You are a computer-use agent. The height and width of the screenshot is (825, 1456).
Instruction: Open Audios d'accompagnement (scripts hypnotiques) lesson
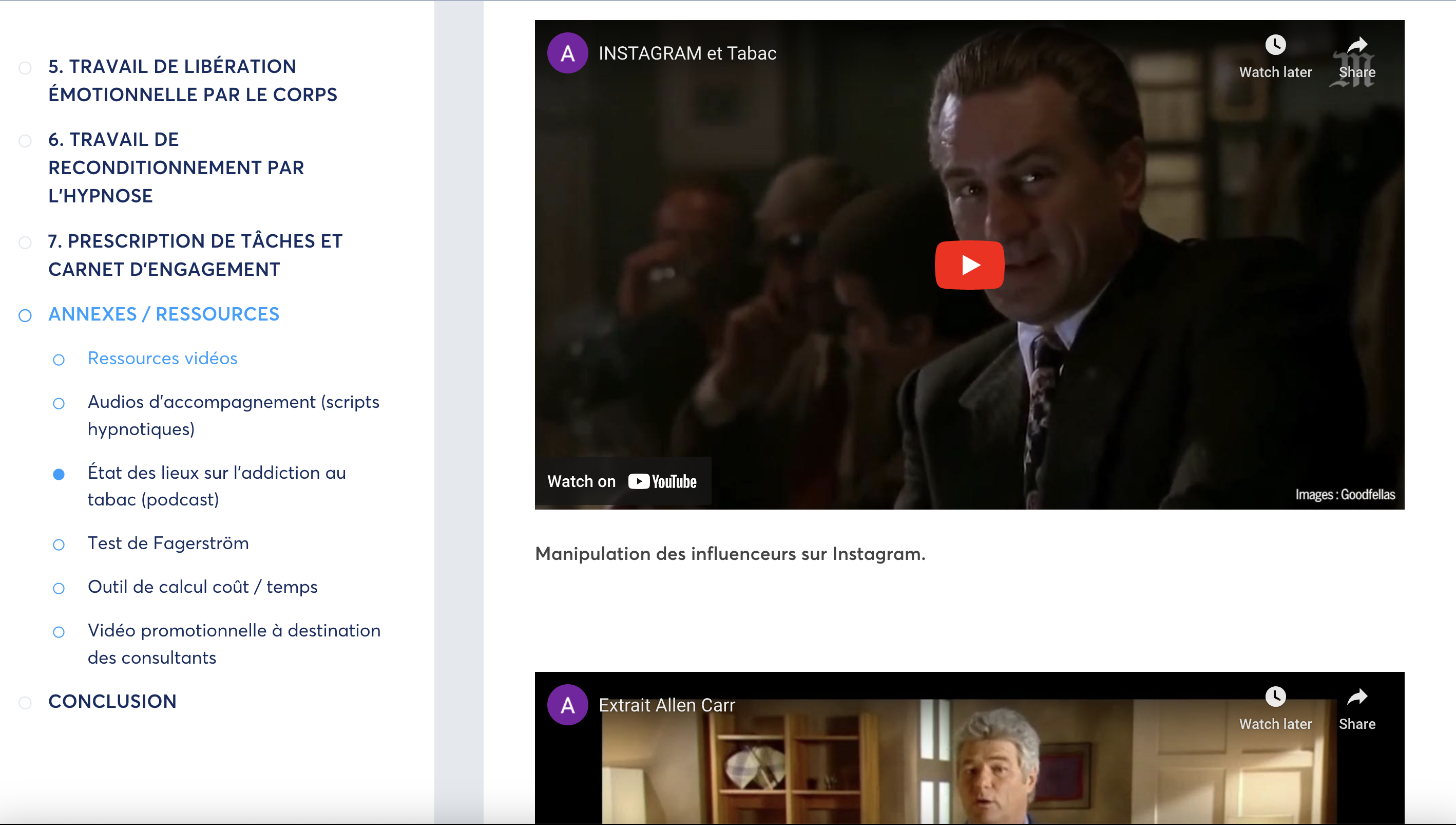coord(233,416)
